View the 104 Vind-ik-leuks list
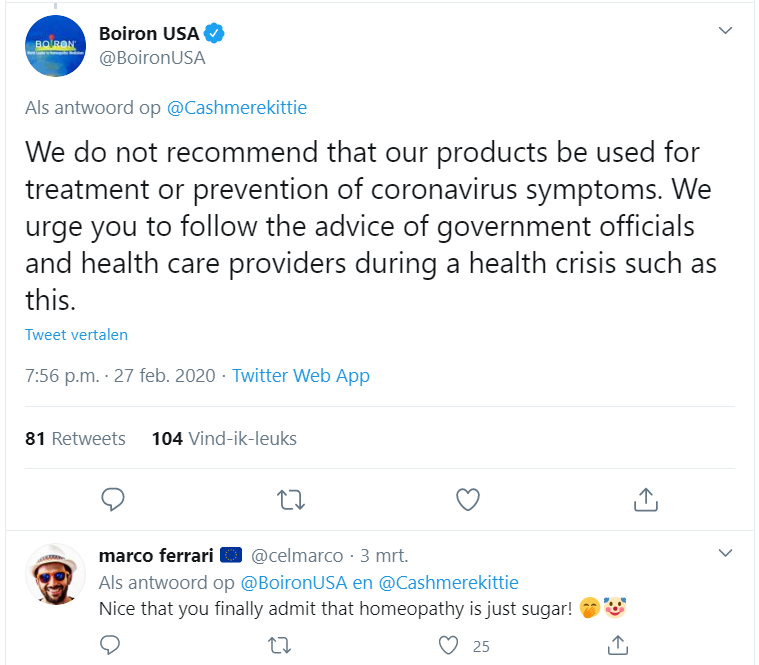The width and height of the screenshot is (759, 665). (x=224, y=438)
